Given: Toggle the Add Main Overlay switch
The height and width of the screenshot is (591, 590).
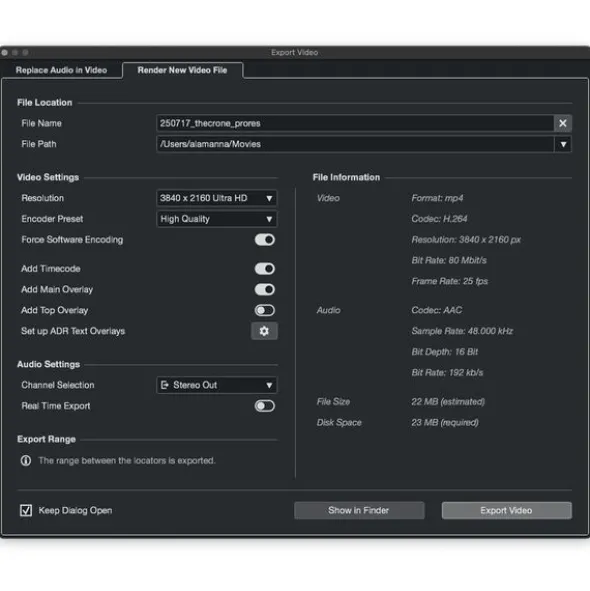Looking at the screenshot, I should click(x=265, y=289).
